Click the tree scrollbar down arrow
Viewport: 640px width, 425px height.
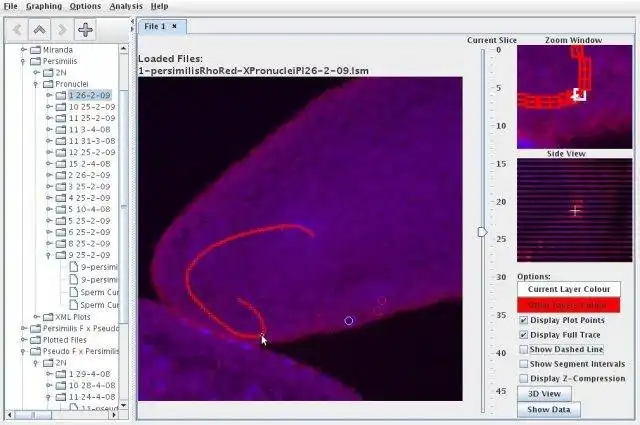123,405
